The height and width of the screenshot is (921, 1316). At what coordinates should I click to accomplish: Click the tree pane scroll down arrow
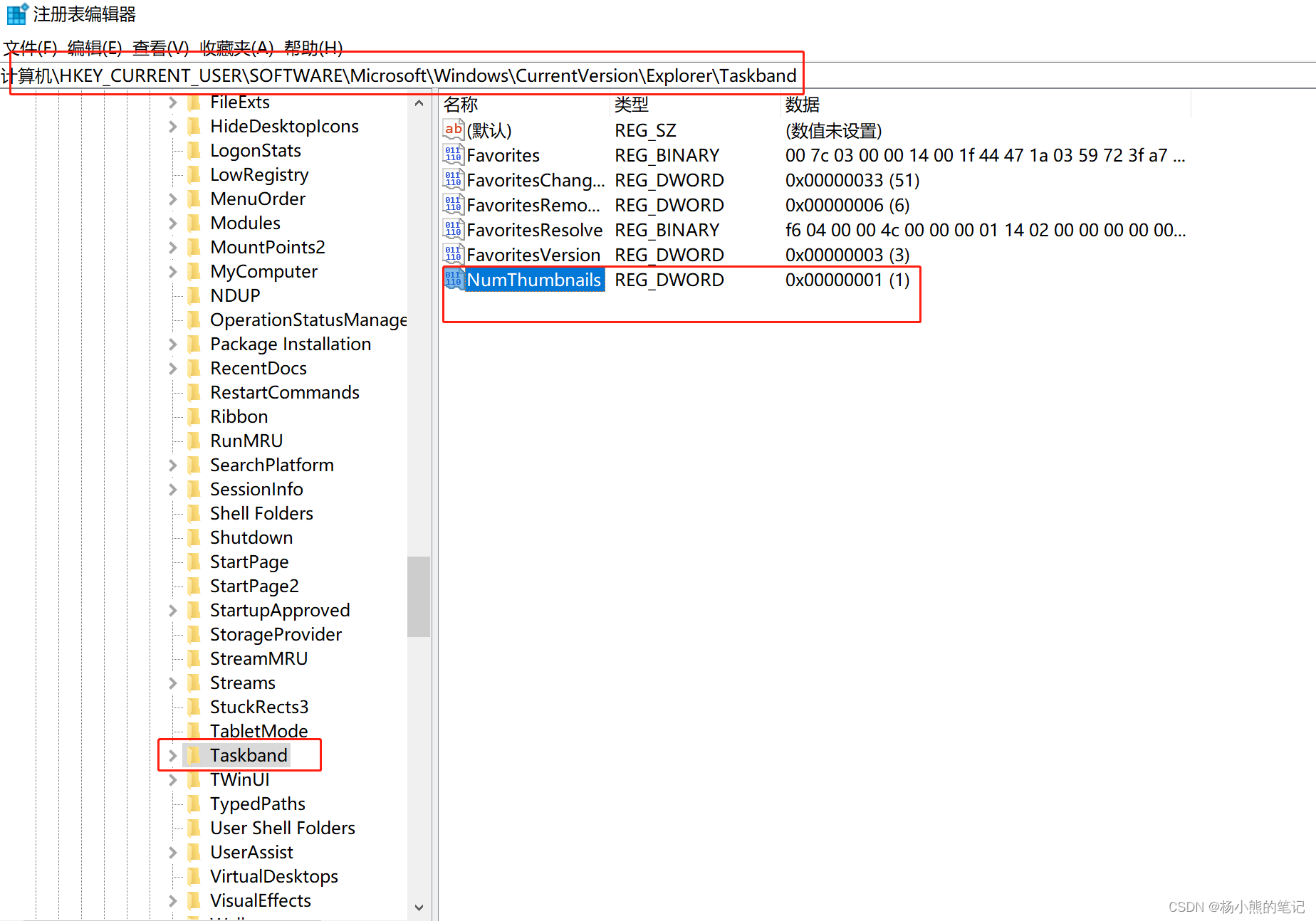419,907
